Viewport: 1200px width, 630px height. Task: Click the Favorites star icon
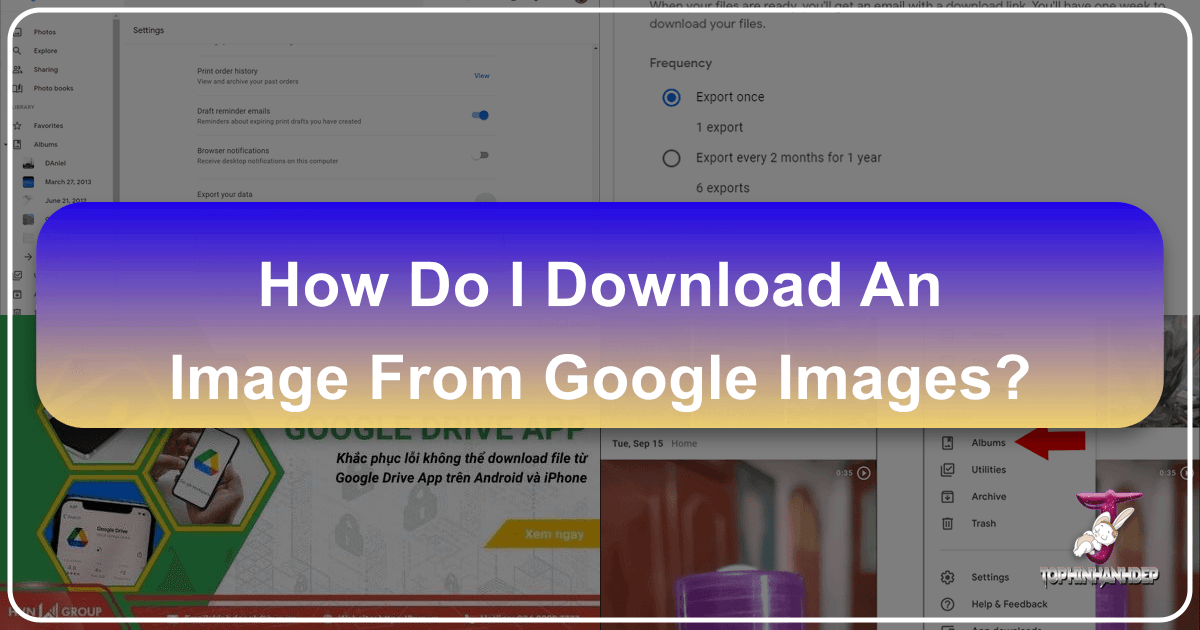pos(16,125)
